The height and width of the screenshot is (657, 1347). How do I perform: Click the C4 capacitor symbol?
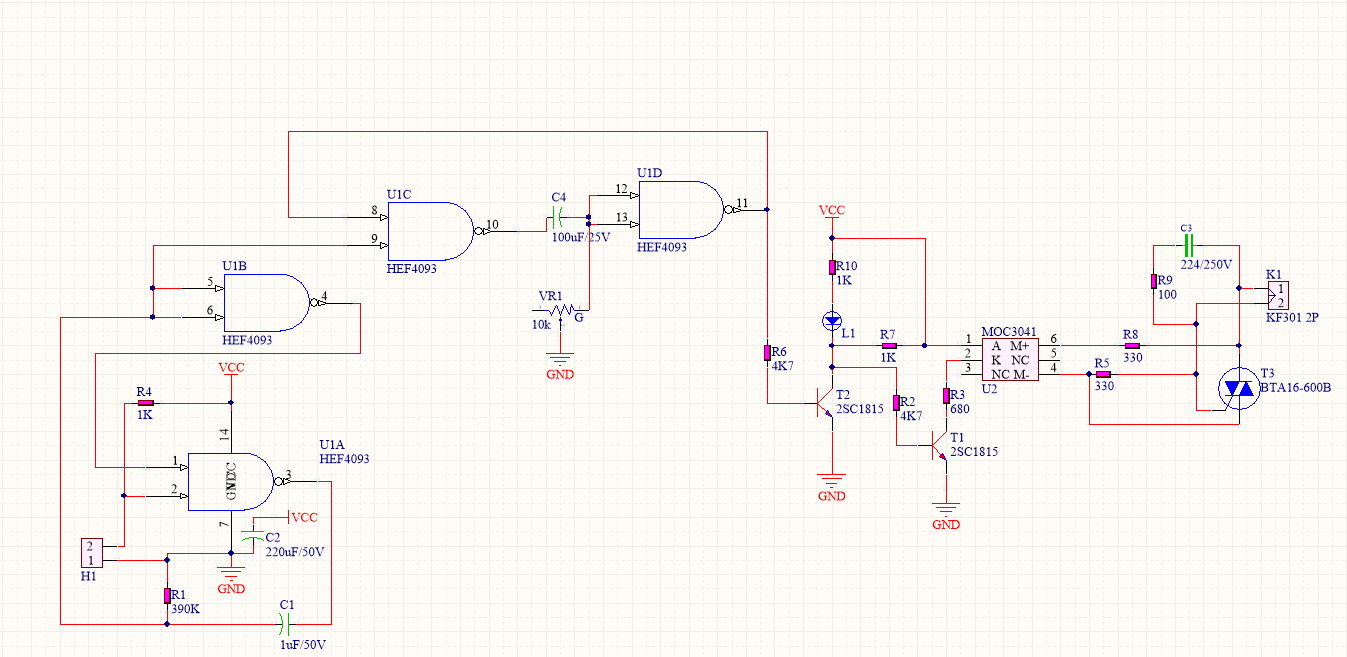click(x=559, y=218)
